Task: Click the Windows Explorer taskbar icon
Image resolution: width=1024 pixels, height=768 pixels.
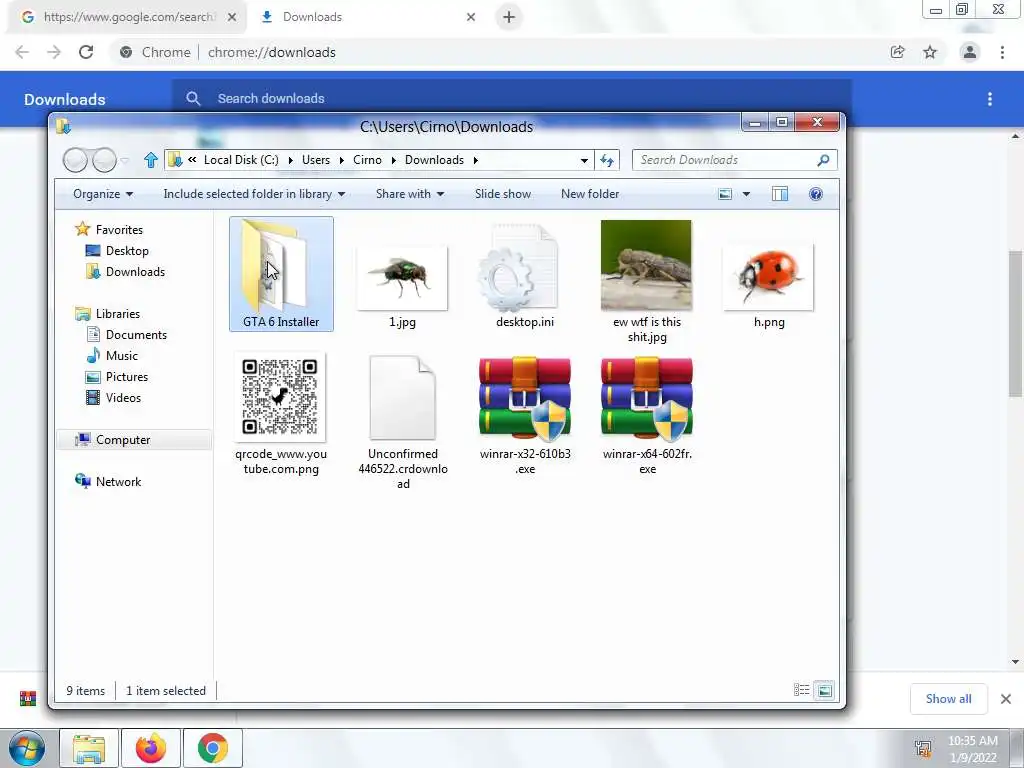Action: [x=89, y=748]
